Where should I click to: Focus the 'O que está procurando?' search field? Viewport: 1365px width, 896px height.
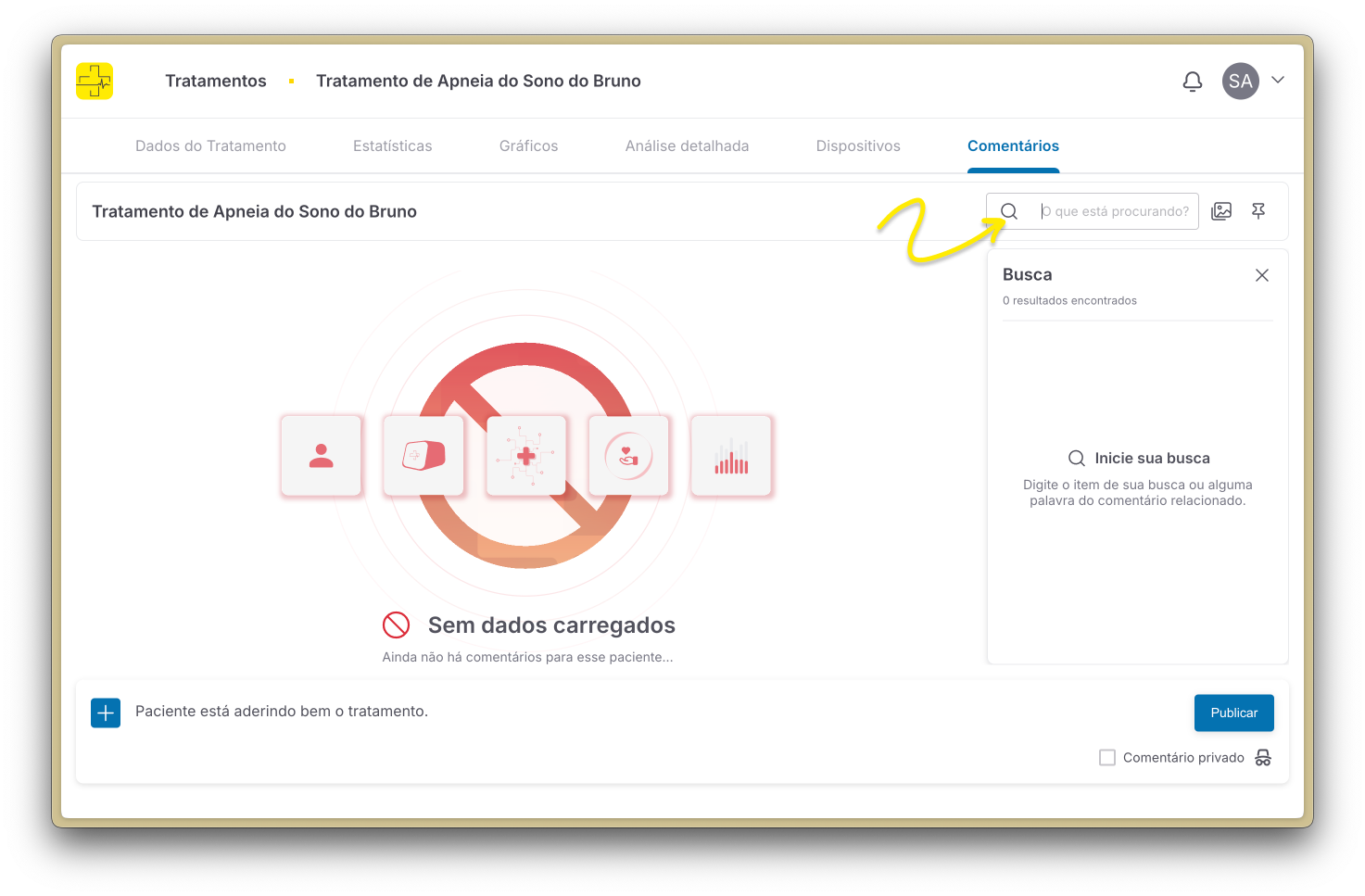pyautogui.click(x=1116, y=211)
